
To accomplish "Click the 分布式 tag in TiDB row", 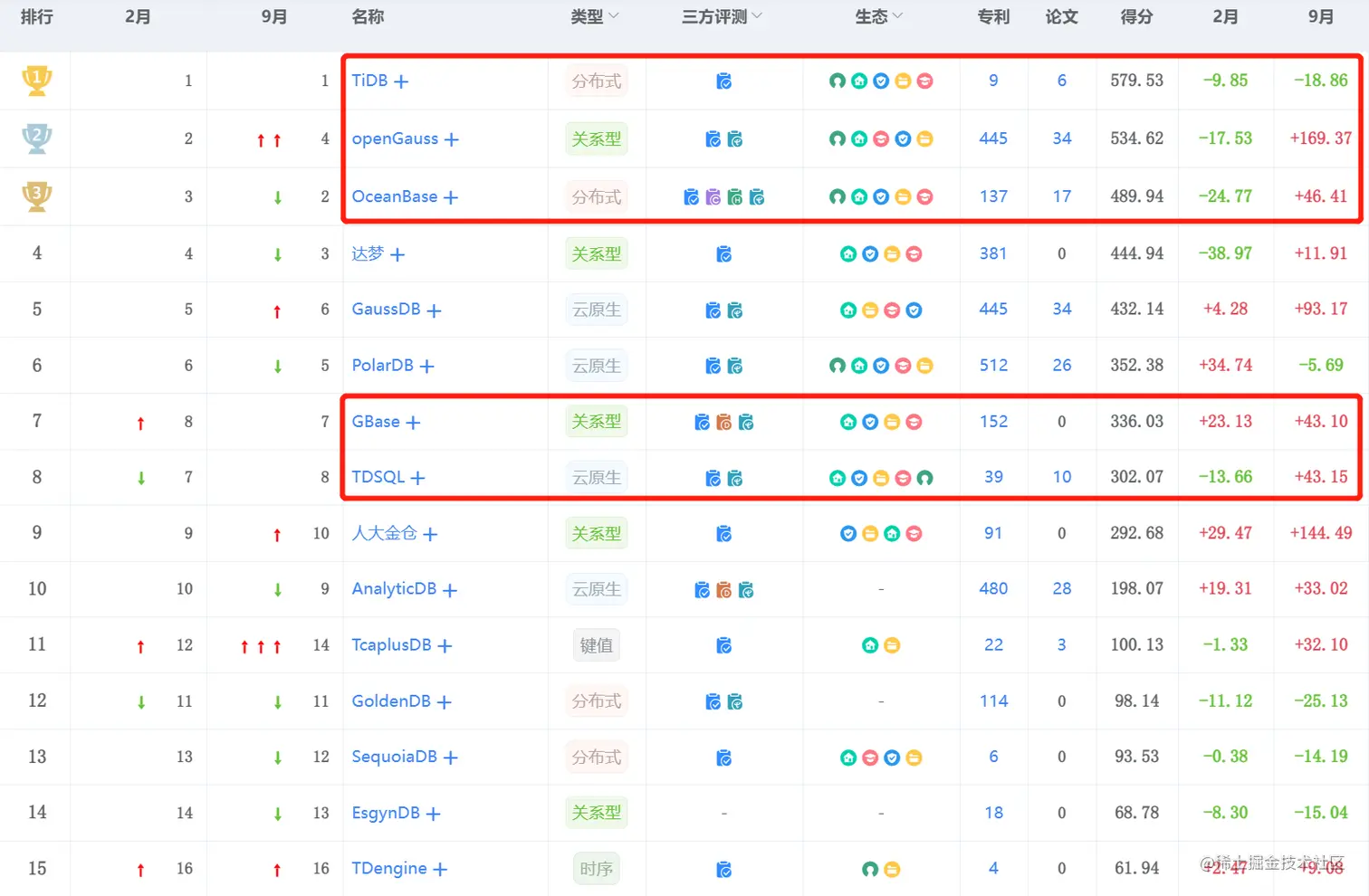I will pyautogui.click(x=597, y=81).
